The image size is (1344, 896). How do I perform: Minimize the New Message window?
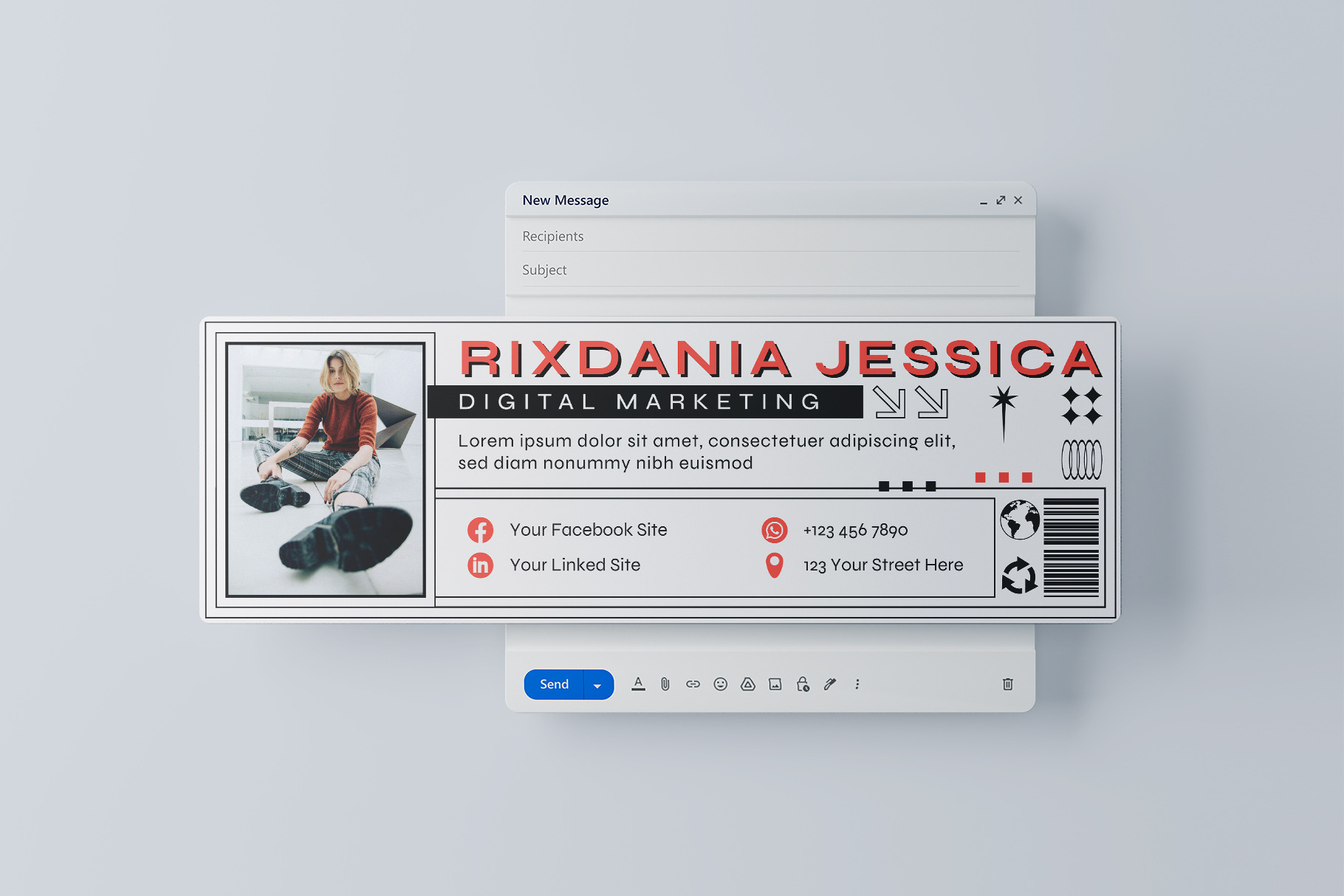click(x=983, y=201)
